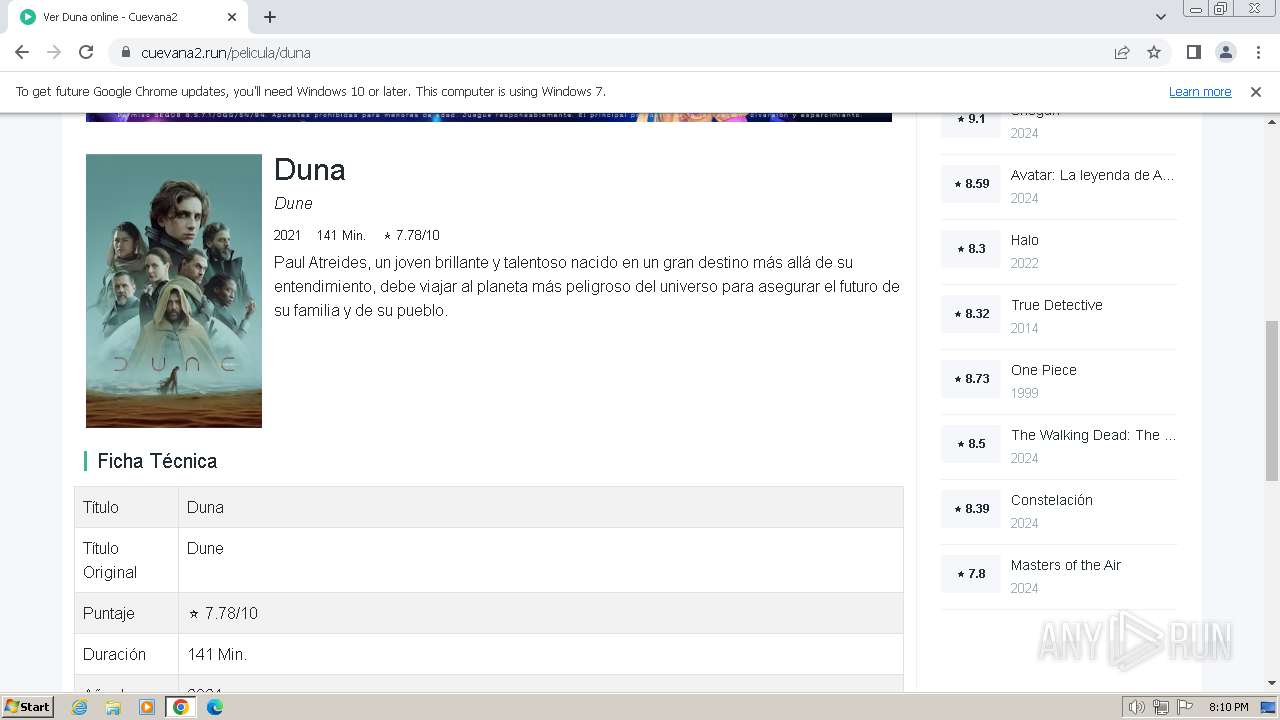Select the 8.59 rating badge for Avatar
The image size is (1280, 720).
pos(971,184)
